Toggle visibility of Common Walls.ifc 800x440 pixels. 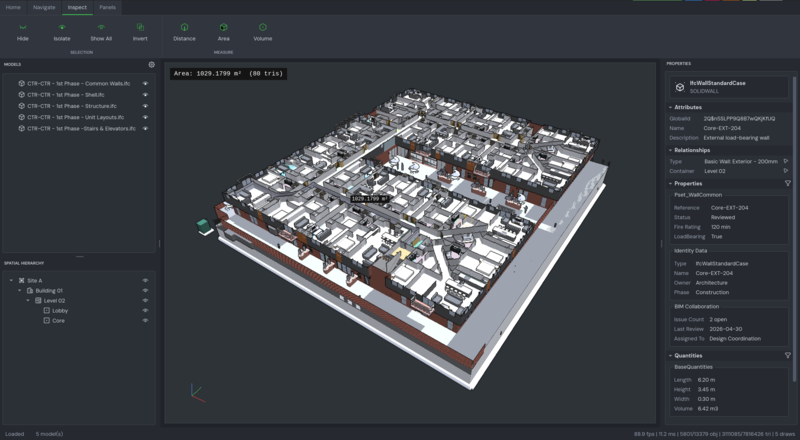coord(145,83)
